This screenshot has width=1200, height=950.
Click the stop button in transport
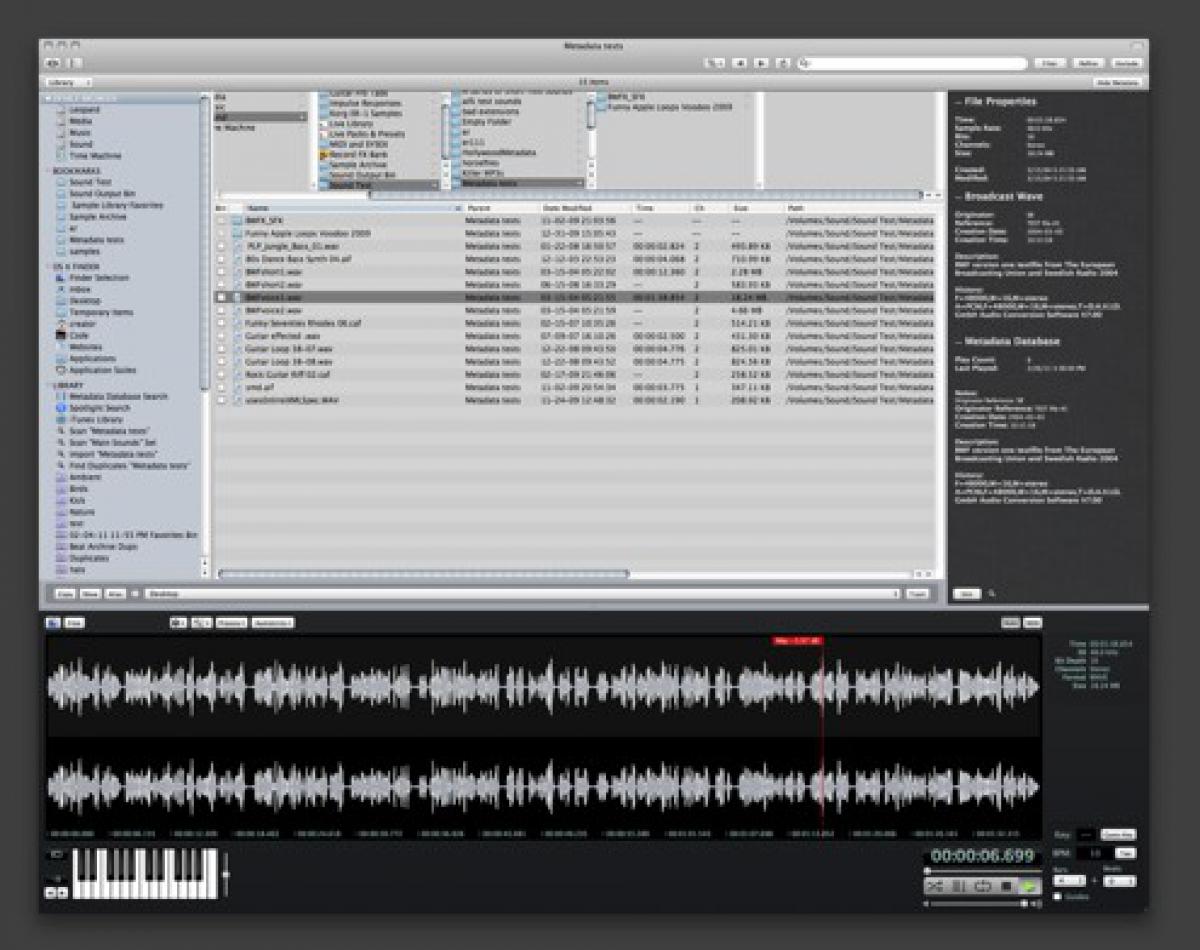pos(1006,886)
